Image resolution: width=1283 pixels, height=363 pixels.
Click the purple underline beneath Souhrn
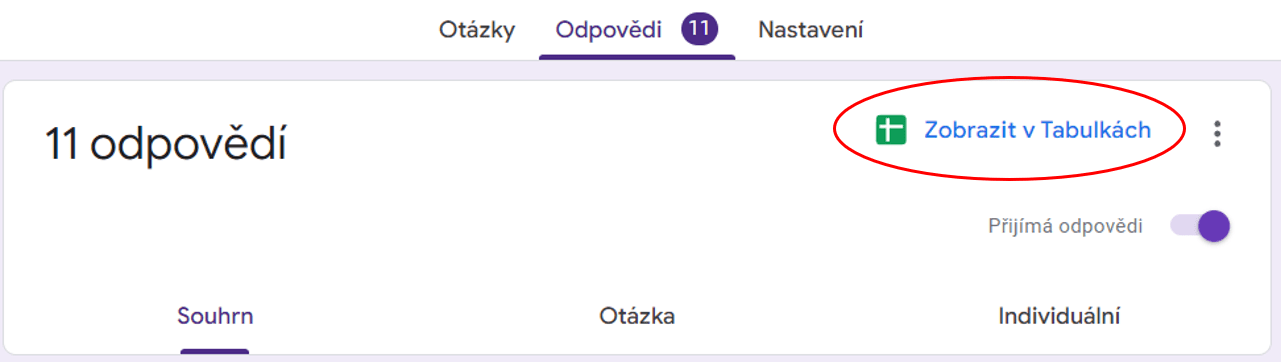coord(215,351)
